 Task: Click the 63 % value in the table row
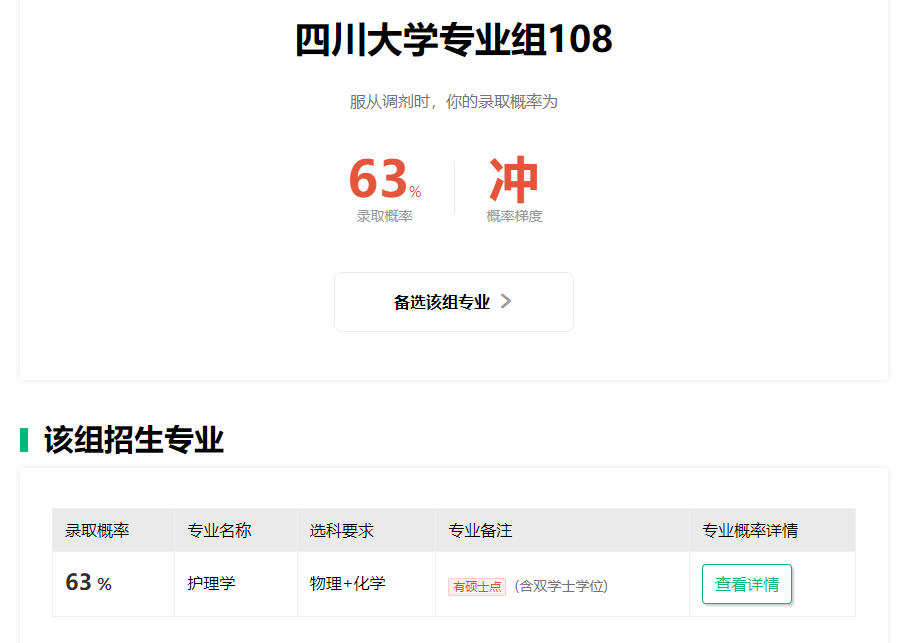point(88,583)
